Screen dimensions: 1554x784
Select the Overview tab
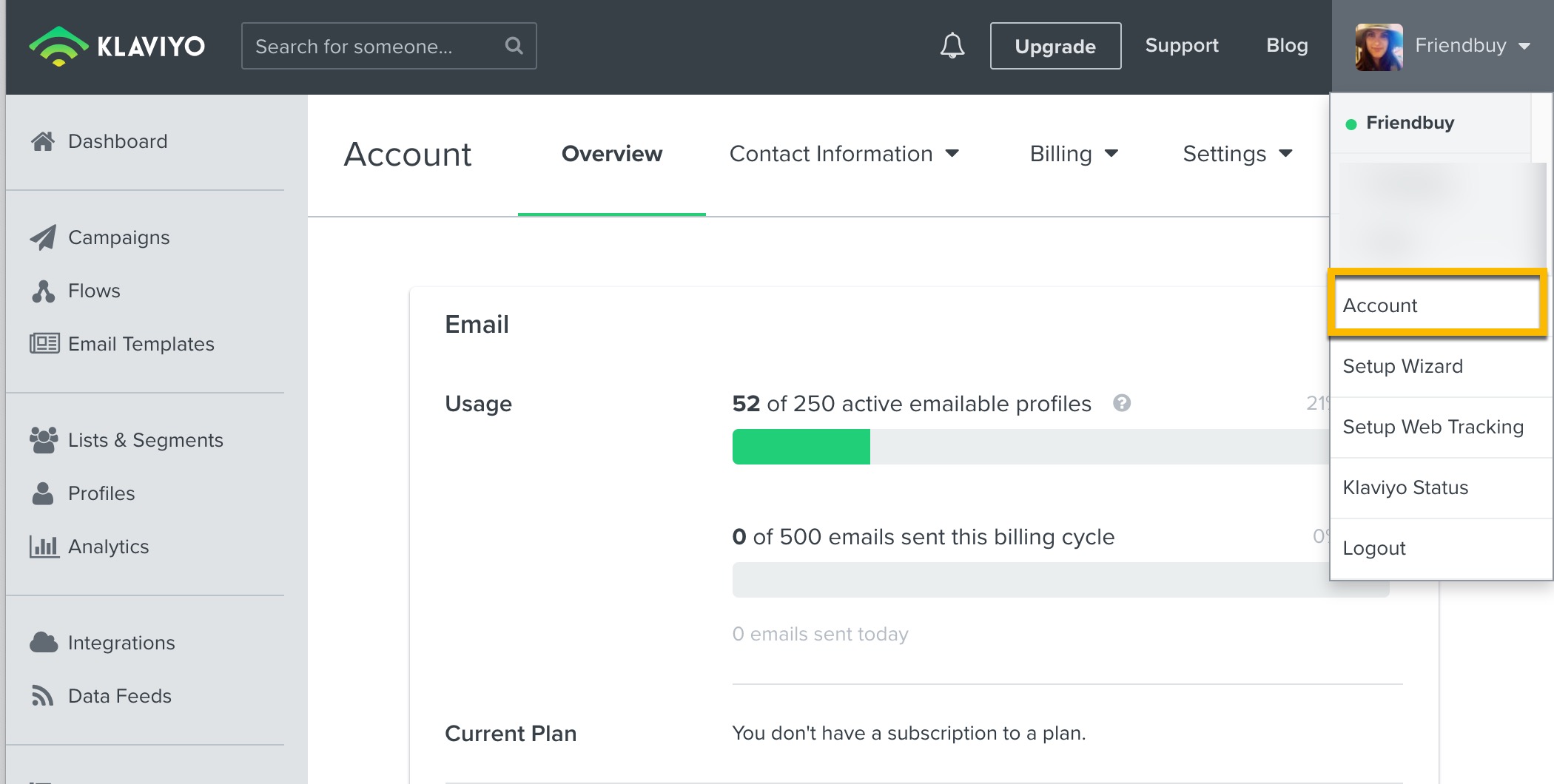coord(612,154)
